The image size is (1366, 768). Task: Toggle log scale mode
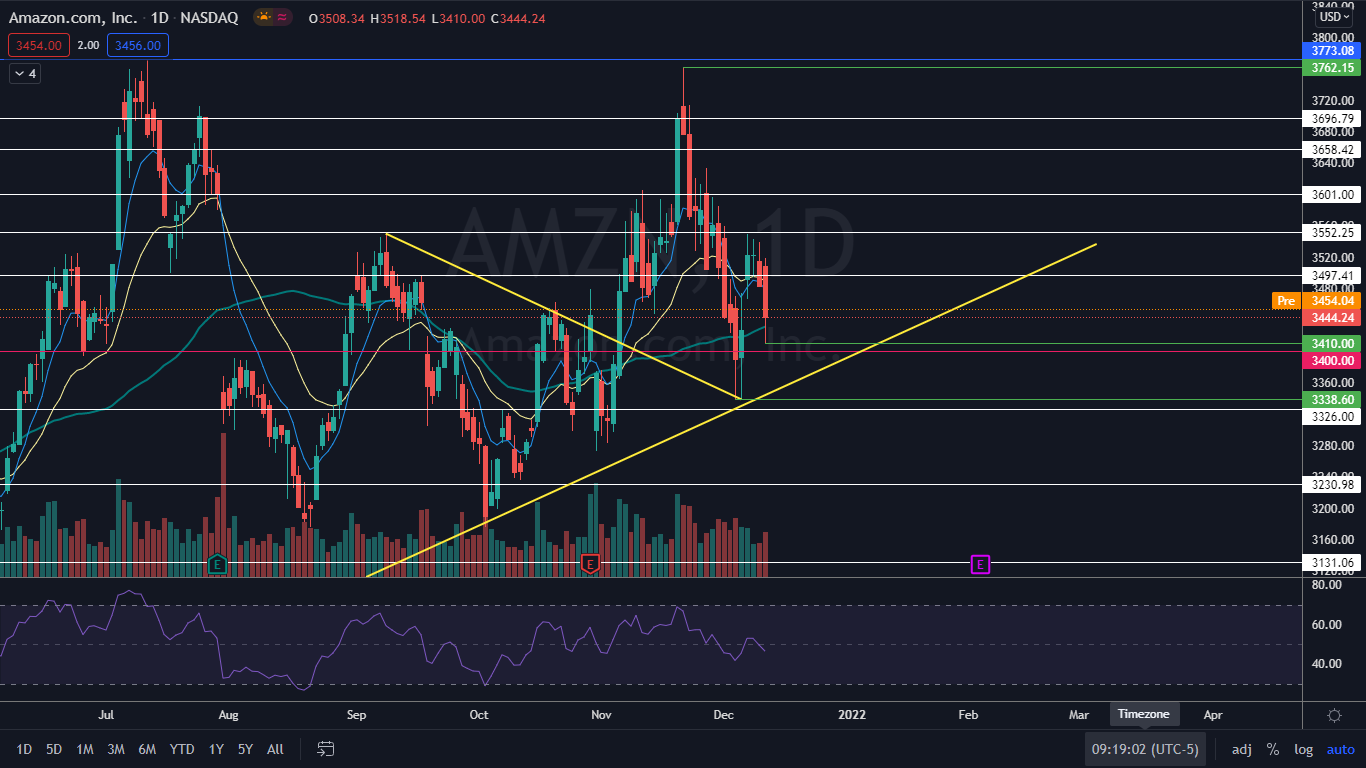(1303, 749)
